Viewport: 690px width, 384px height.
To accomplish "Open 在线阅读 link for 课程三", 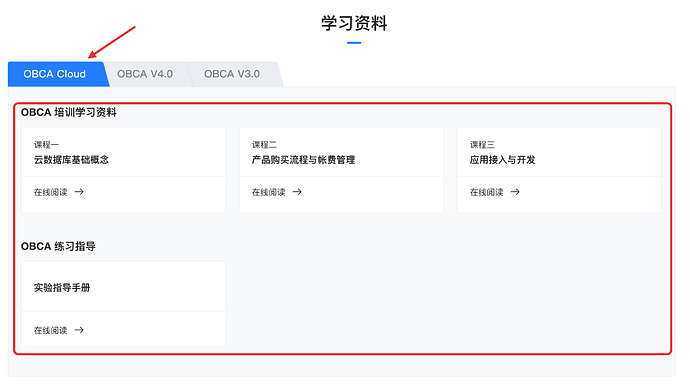I will point(486,192).
